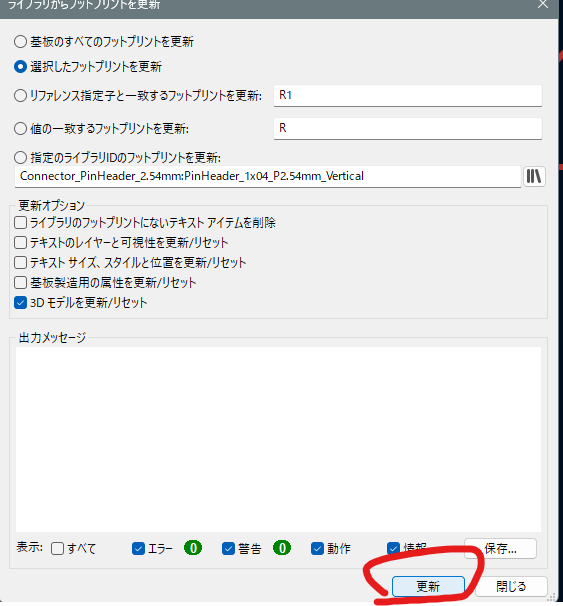563x606 pixels.
Task: Focus the reference designator field containing R1
Action: (408, 95)
